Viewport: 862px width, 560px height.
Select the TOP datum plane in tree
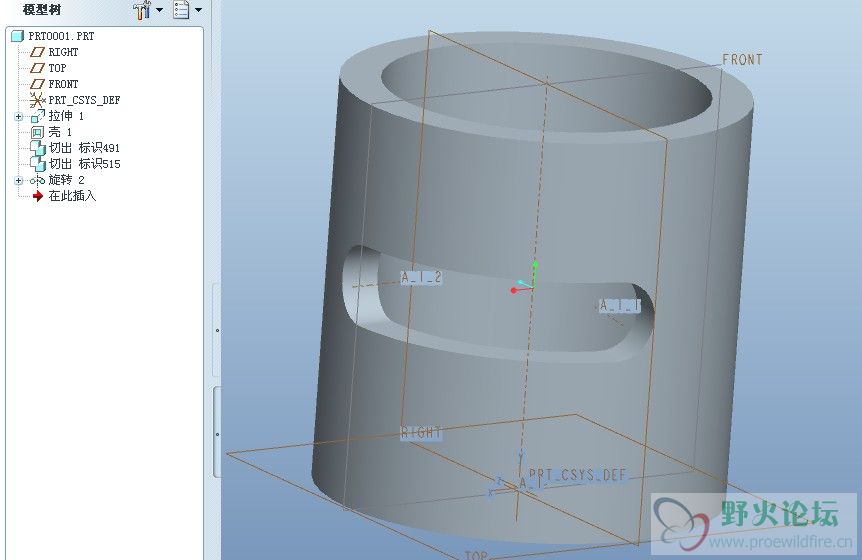point(57,68)
